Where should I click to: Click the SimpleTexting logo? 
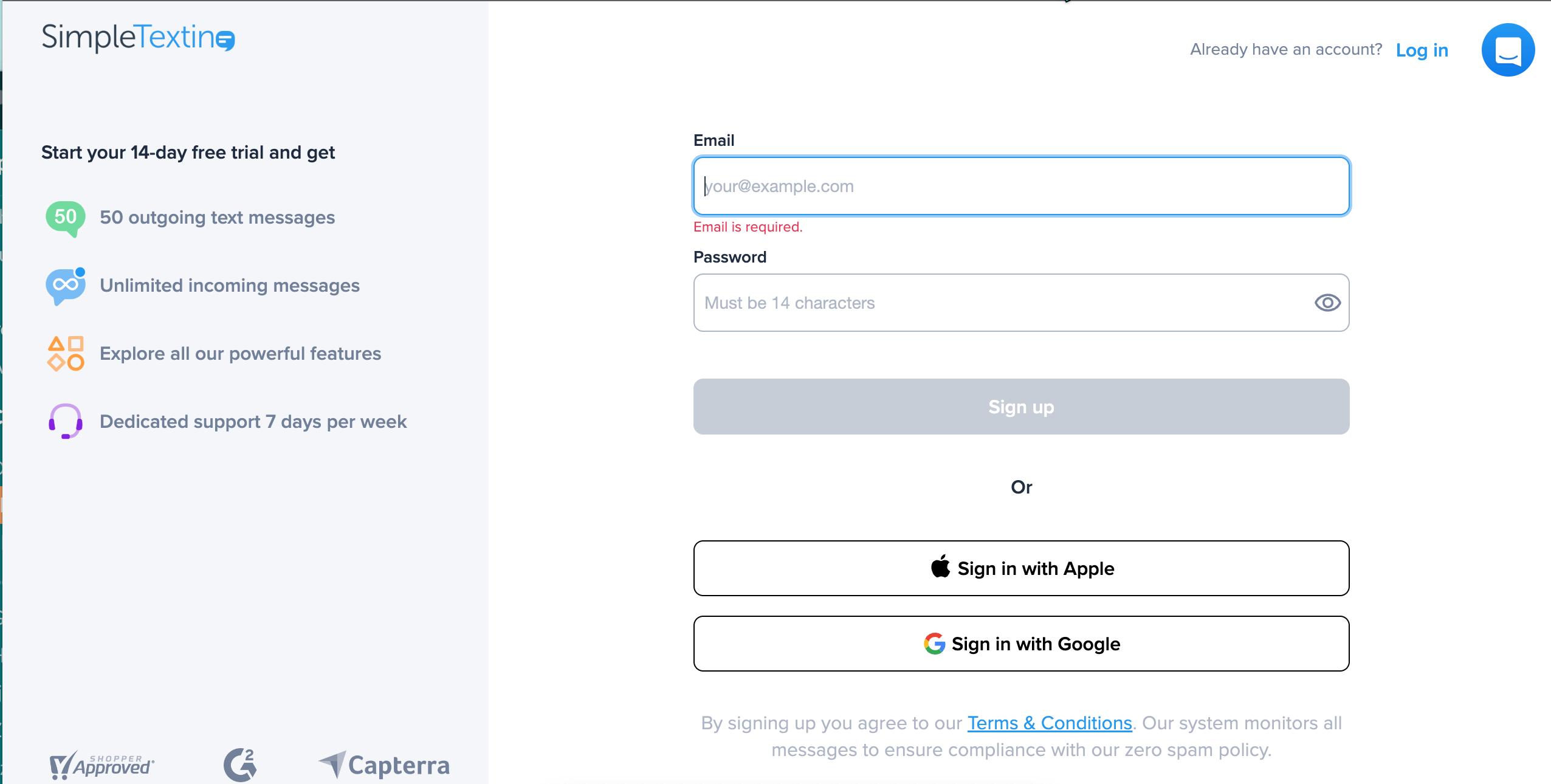coord(138,37)
